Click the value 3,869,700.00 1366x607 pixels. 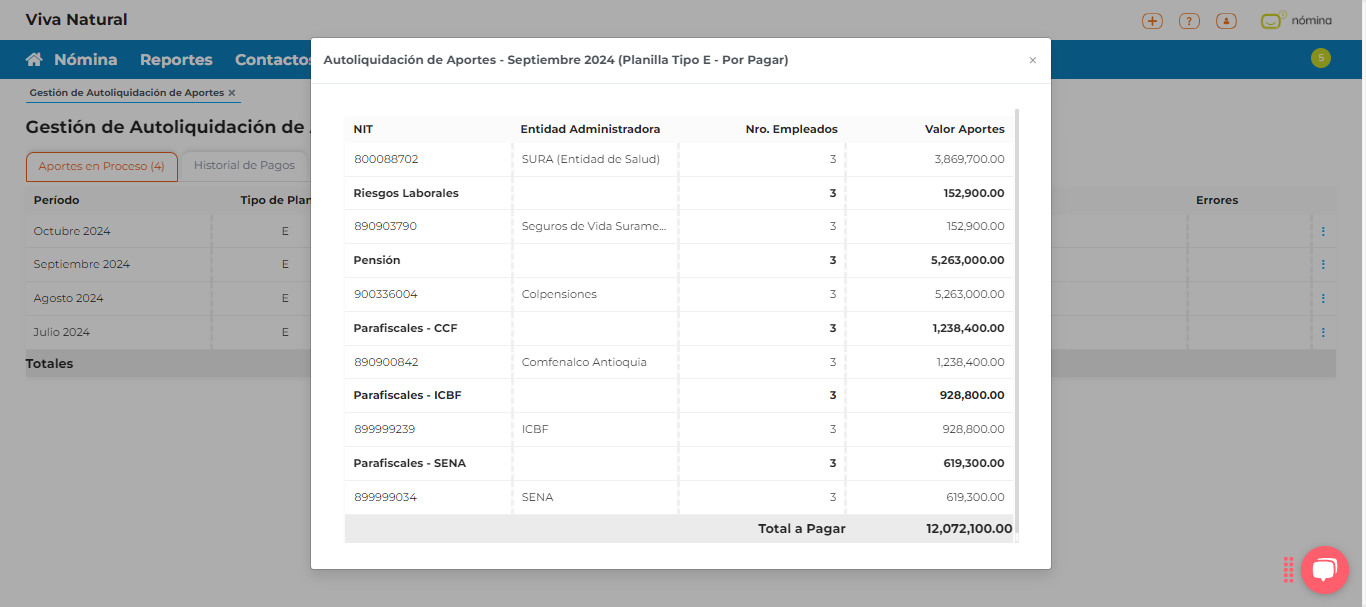pyautogui.click(x=969, y=159)
